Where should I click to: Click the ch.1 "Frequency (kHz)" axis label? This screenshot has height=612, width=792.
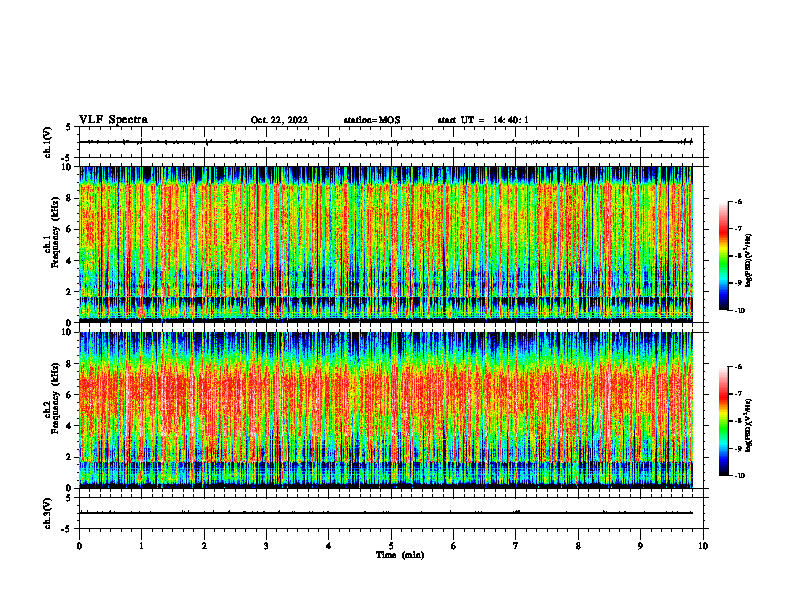55,232
